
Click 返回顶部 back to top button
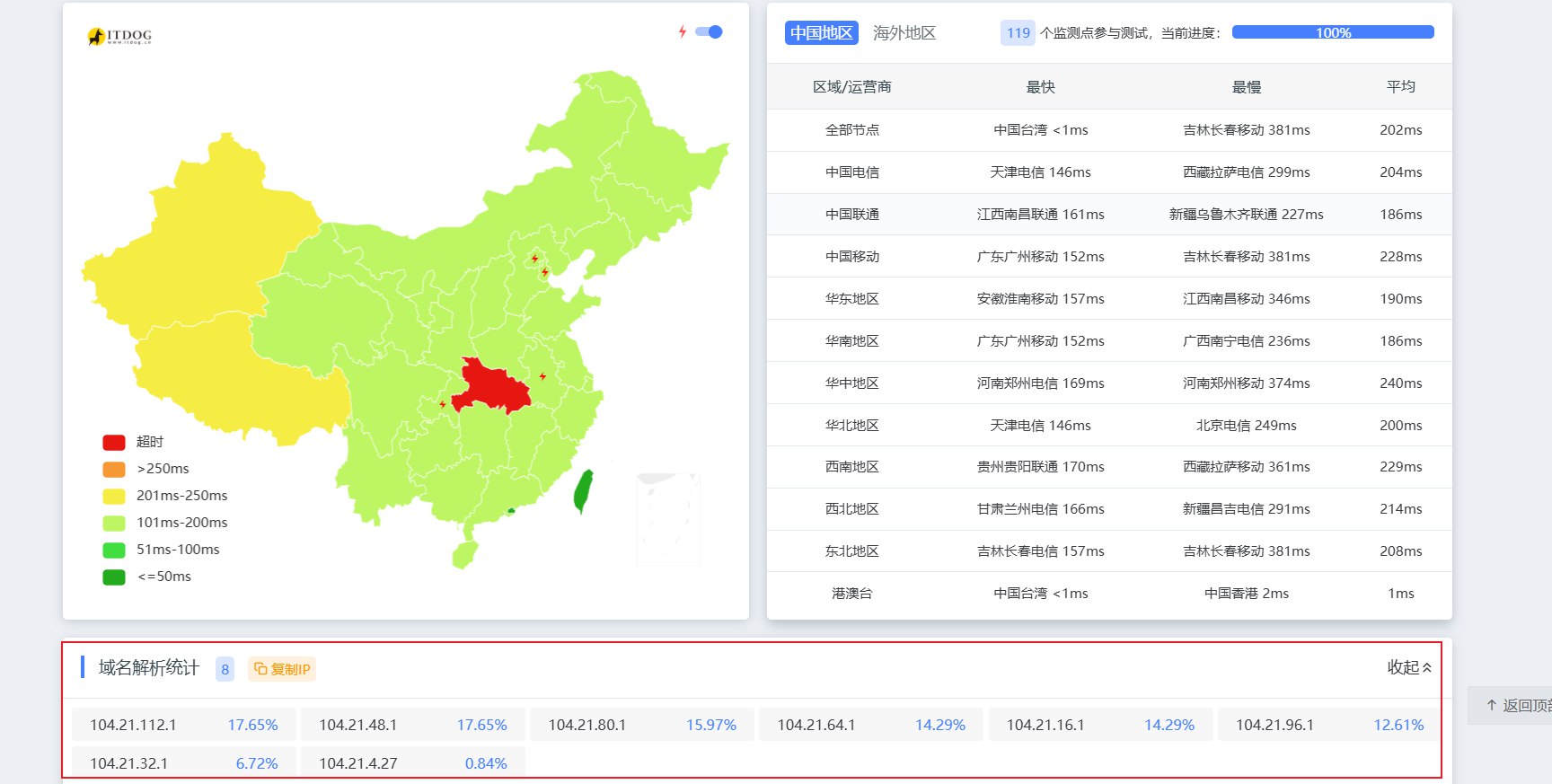[x=1516, y=706]
